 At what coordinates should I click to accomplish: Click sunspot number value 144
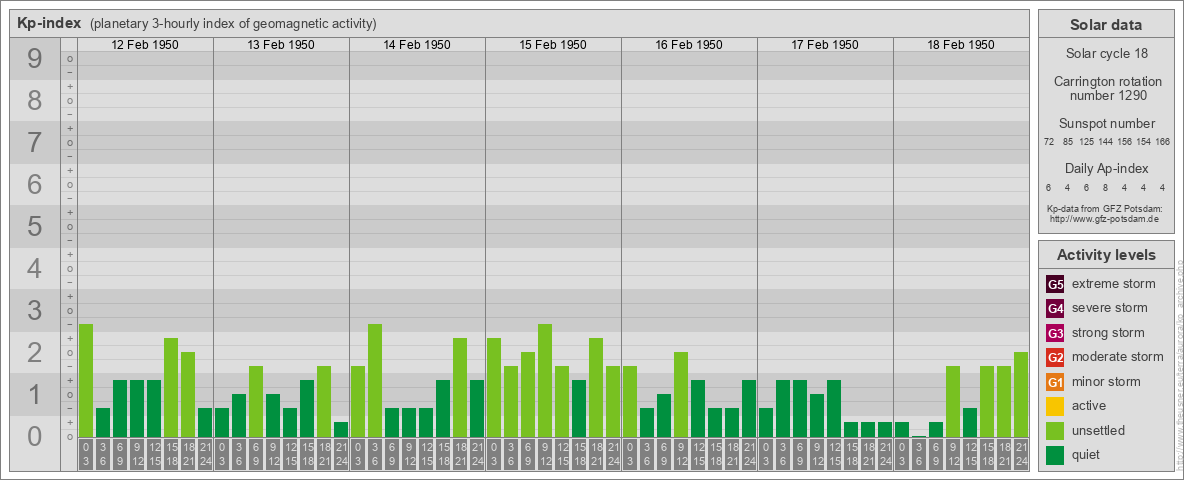tap(1106, 142)
